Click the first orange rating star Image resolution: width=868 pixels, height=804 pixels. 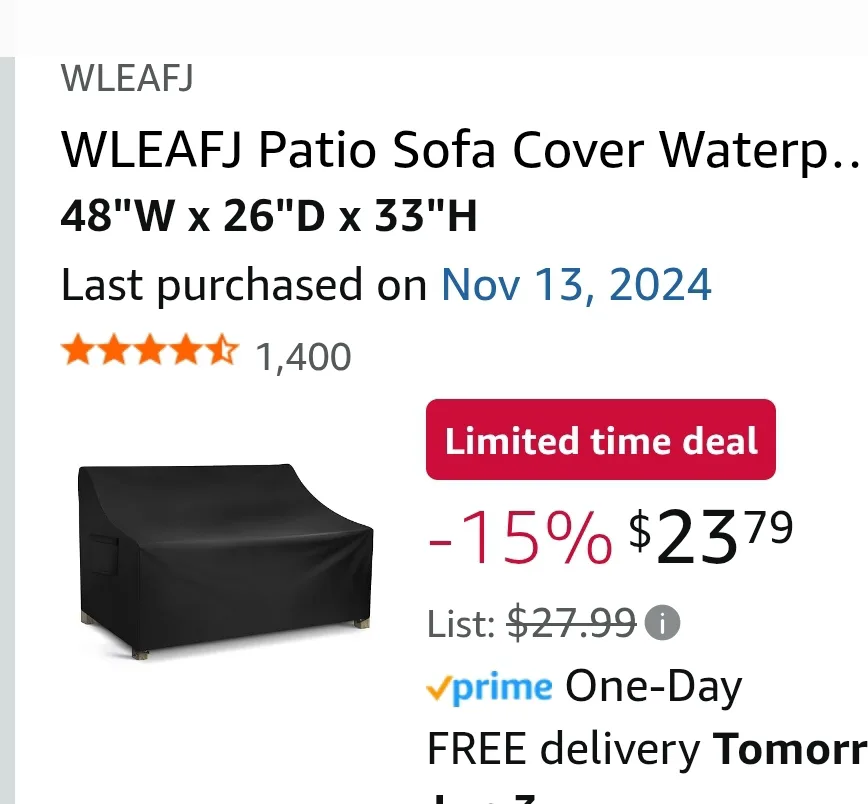[x=78, y=350]
